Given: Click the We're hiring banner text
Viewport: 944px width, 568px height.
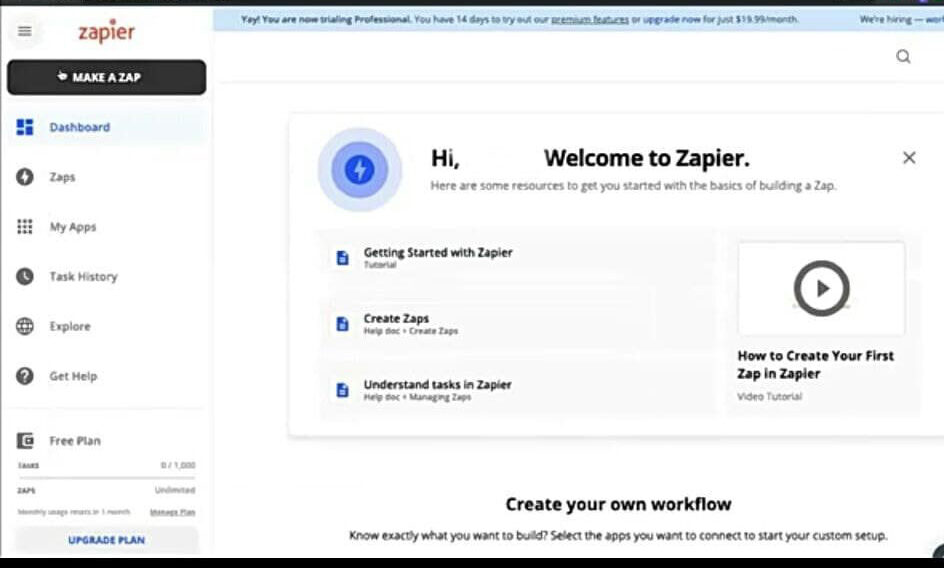Looking at the screenshot, I should [901, 19].
